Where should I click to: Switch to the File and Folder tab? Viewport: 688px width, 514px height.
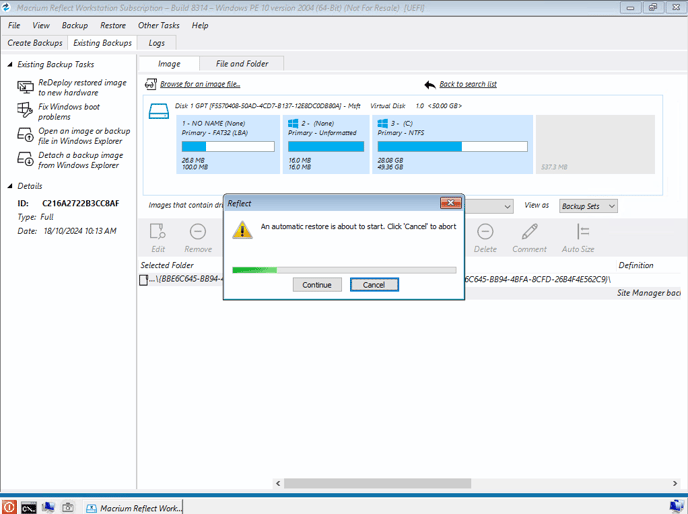point(242,64)
